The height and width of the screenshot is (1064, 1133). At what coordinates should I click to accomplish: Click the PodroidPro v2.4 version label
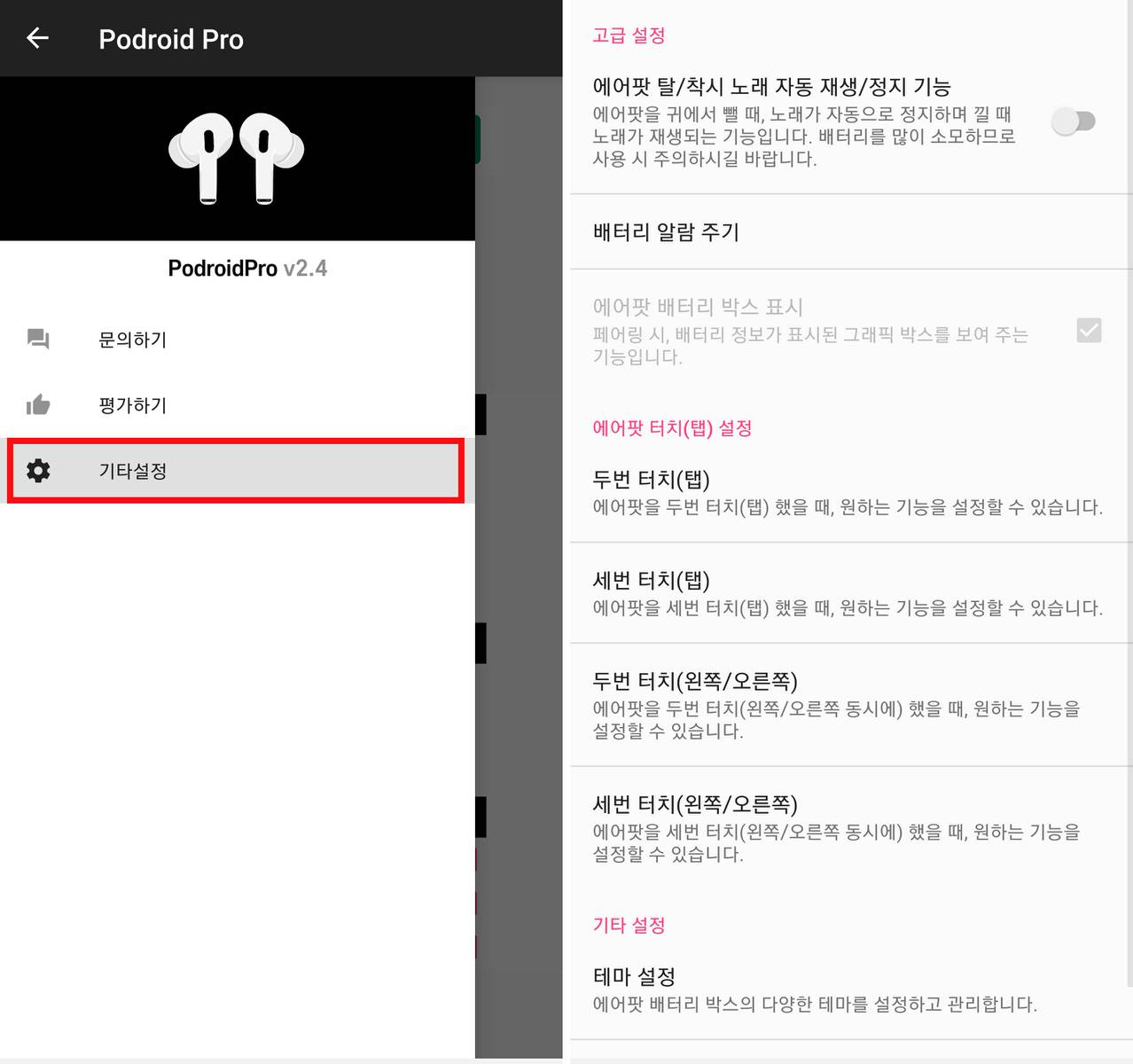tap(247, 268)
